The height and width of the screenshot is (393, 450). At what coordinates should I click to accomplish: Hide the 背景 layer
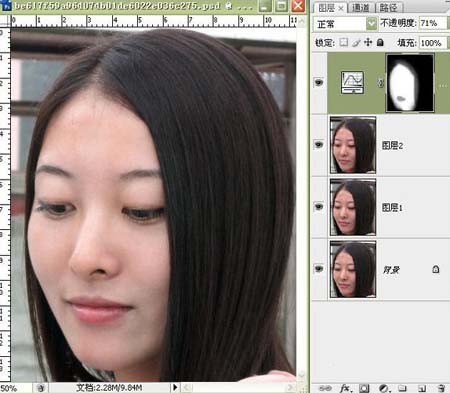pyautogui.click(x=319, y=269)
